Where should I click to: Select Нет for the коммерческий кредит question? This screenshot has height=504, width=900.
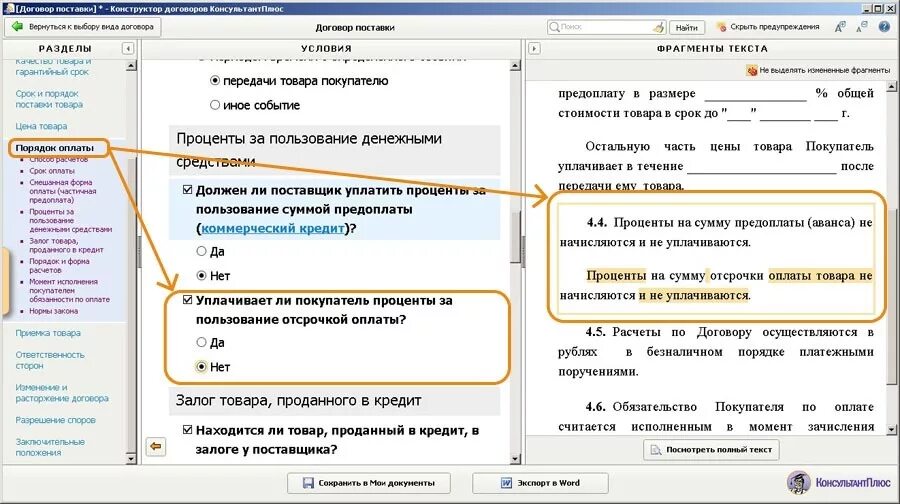pyautogui.click(x=201, y=276)
